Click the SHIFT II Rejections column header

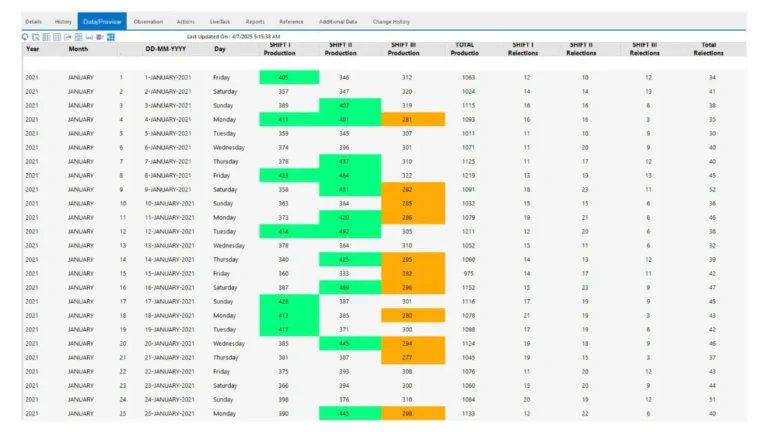[x=581, y=49]
